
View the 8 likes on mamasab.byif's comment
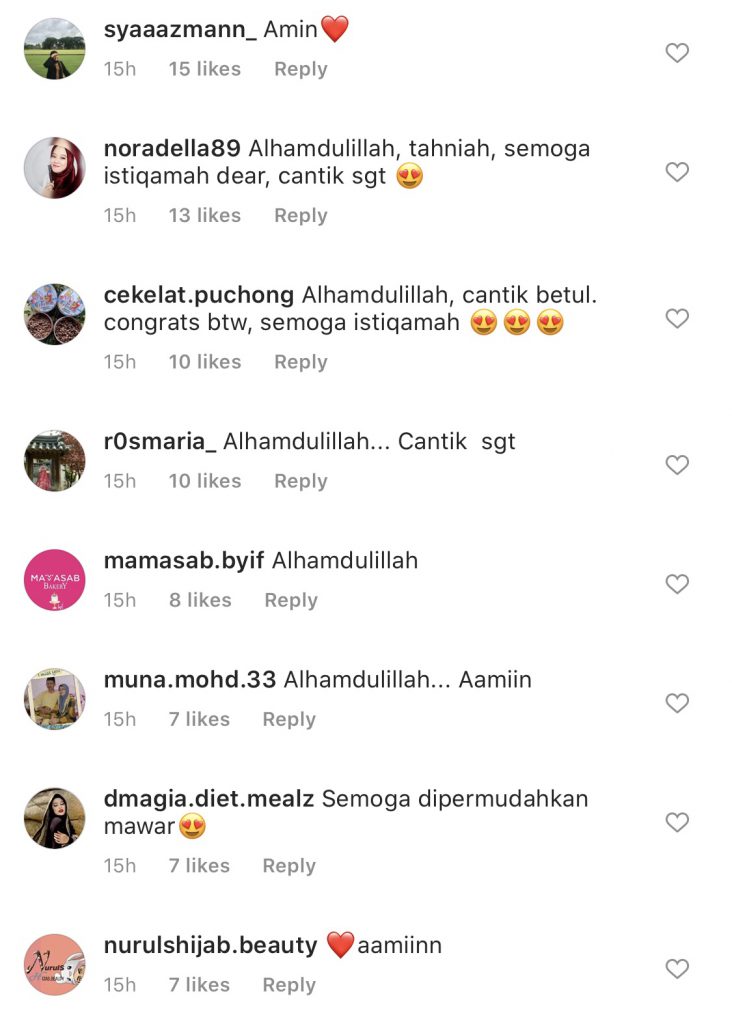point(200,600)
